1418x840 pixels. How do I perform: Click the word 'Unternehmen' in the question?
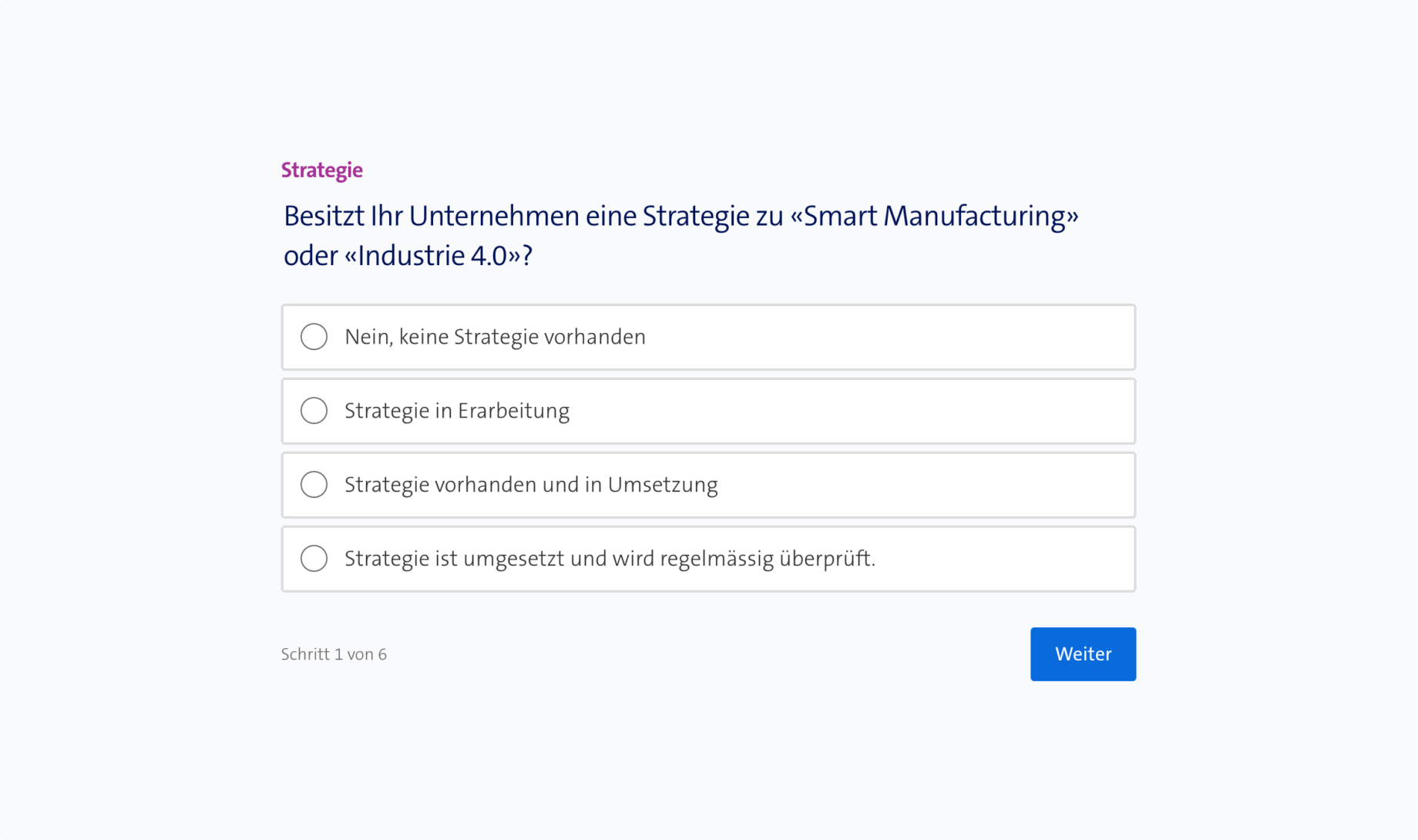click(x=494, y=217)
